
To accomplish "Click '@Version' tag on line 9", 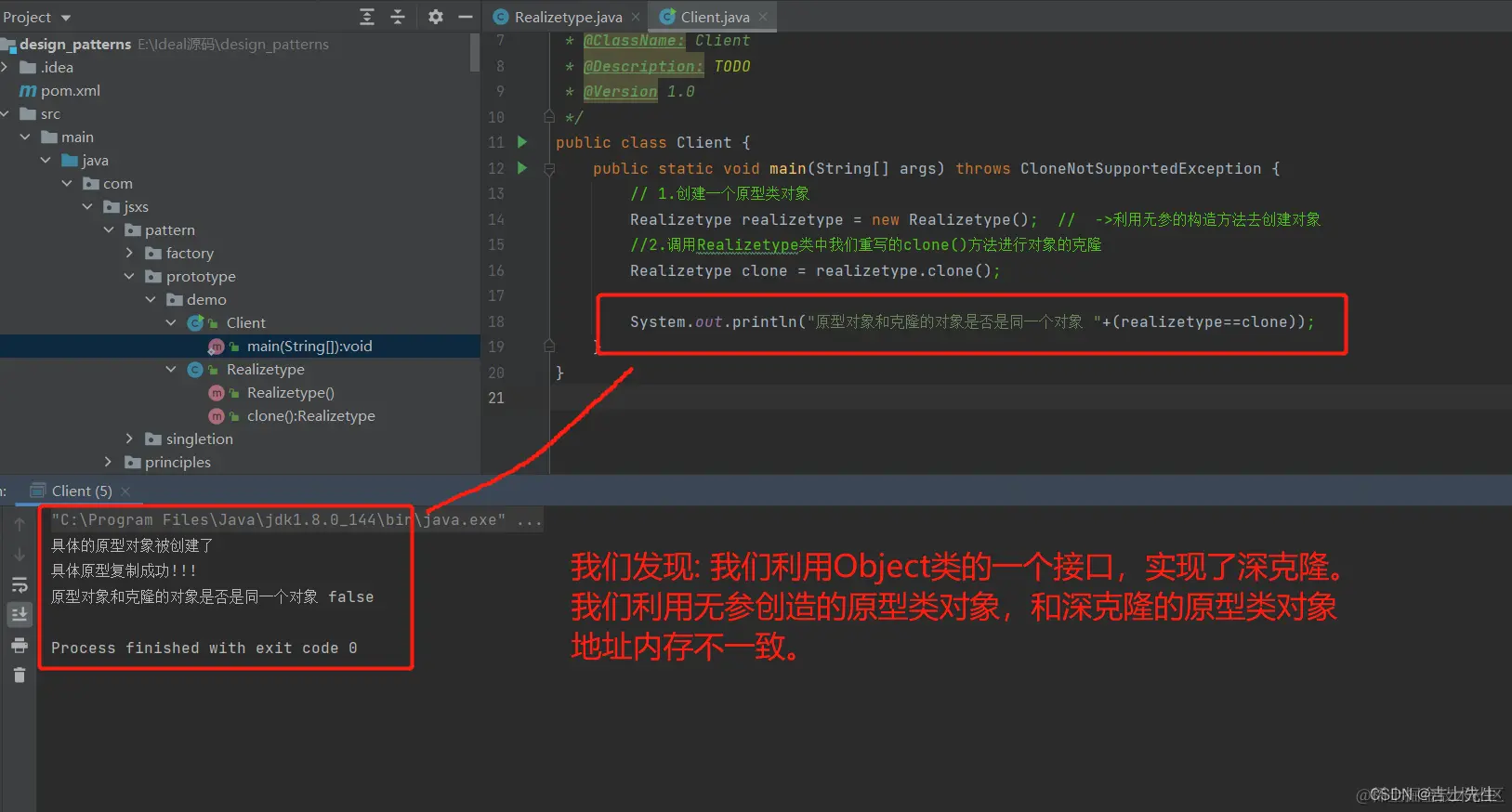I will click(620, 91).
